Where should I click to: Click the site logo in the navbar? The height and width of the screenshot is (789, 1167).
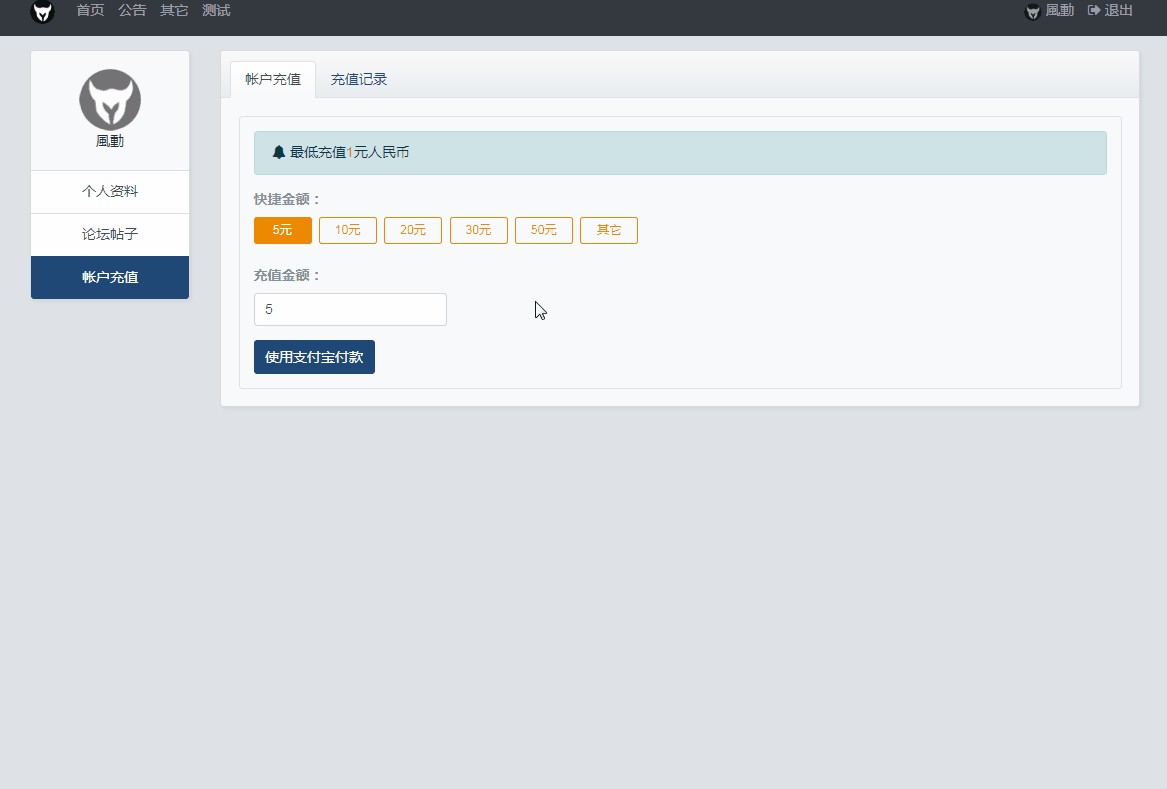[42, 11]
